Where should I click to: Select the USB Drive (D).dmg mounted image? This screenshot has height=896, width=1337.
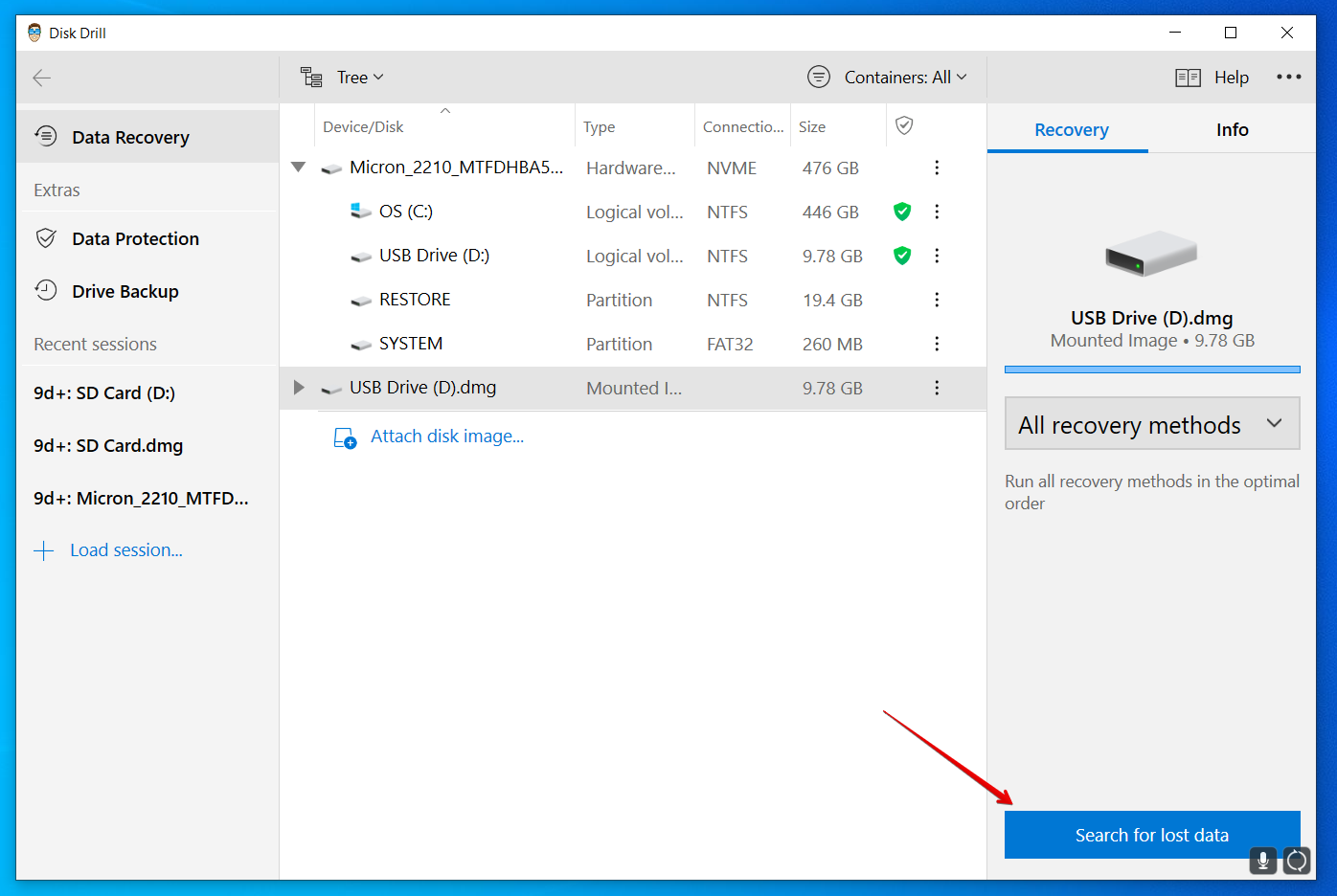(633, 388)
